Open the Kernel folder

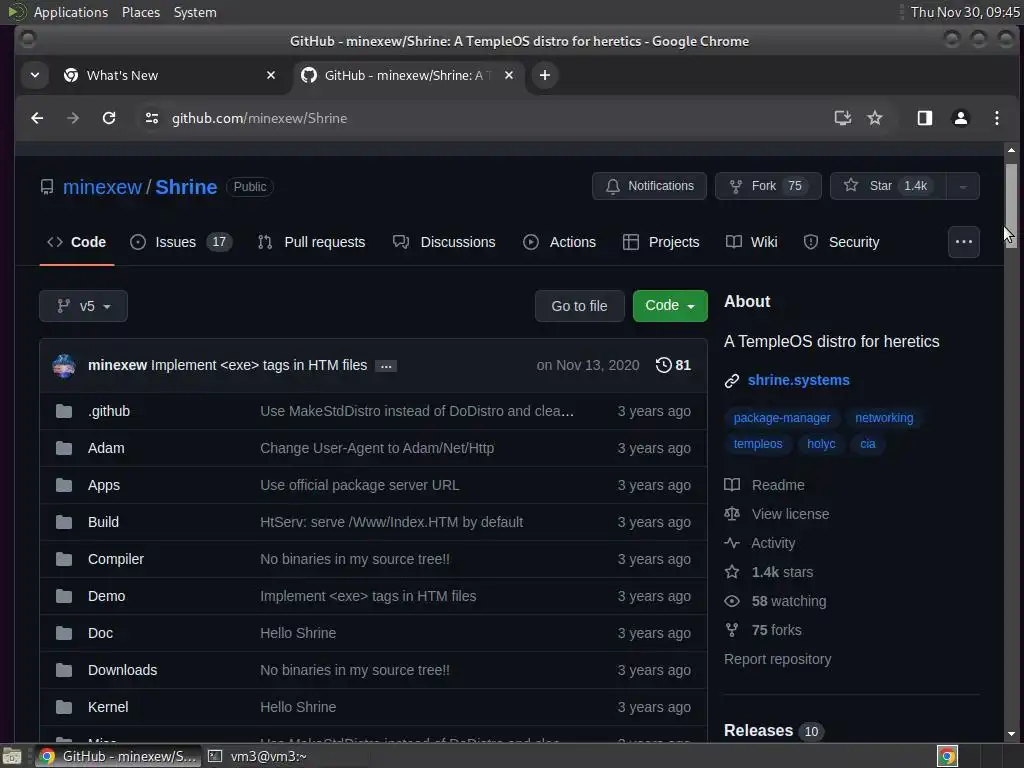[108, 707]
